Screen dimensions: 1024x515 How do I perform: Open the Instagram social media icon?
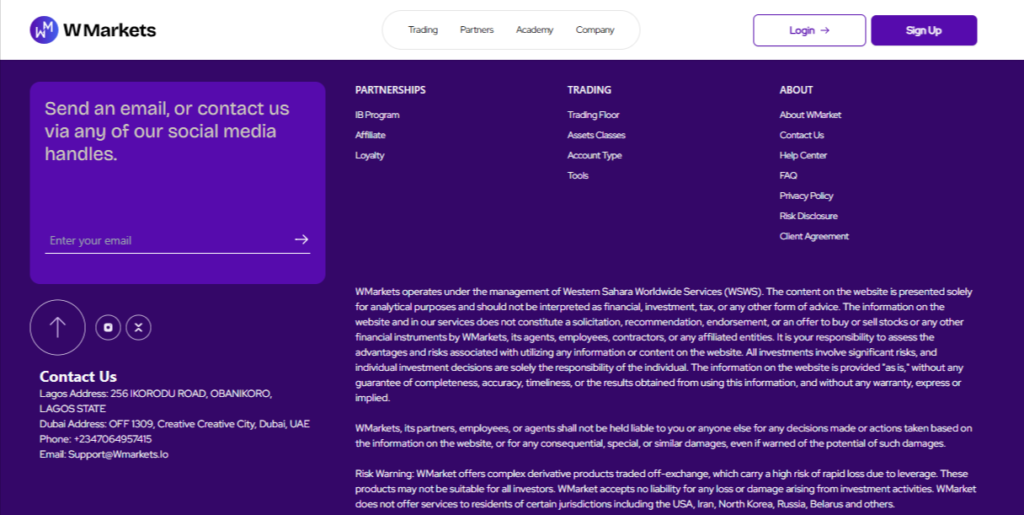point(108,328)
